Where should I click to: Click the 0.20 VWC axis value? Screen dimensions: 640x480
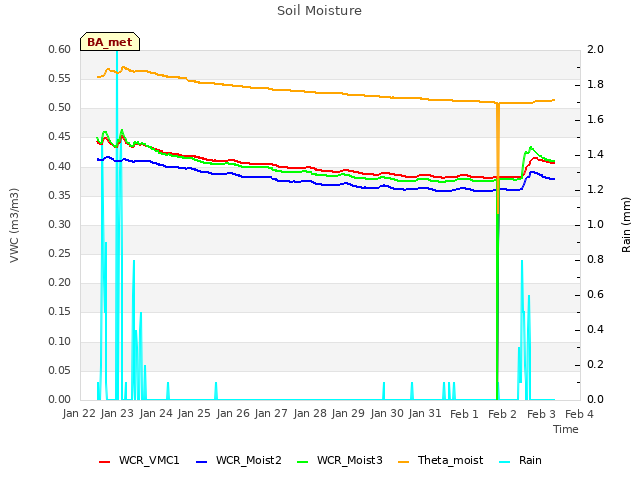60,282
